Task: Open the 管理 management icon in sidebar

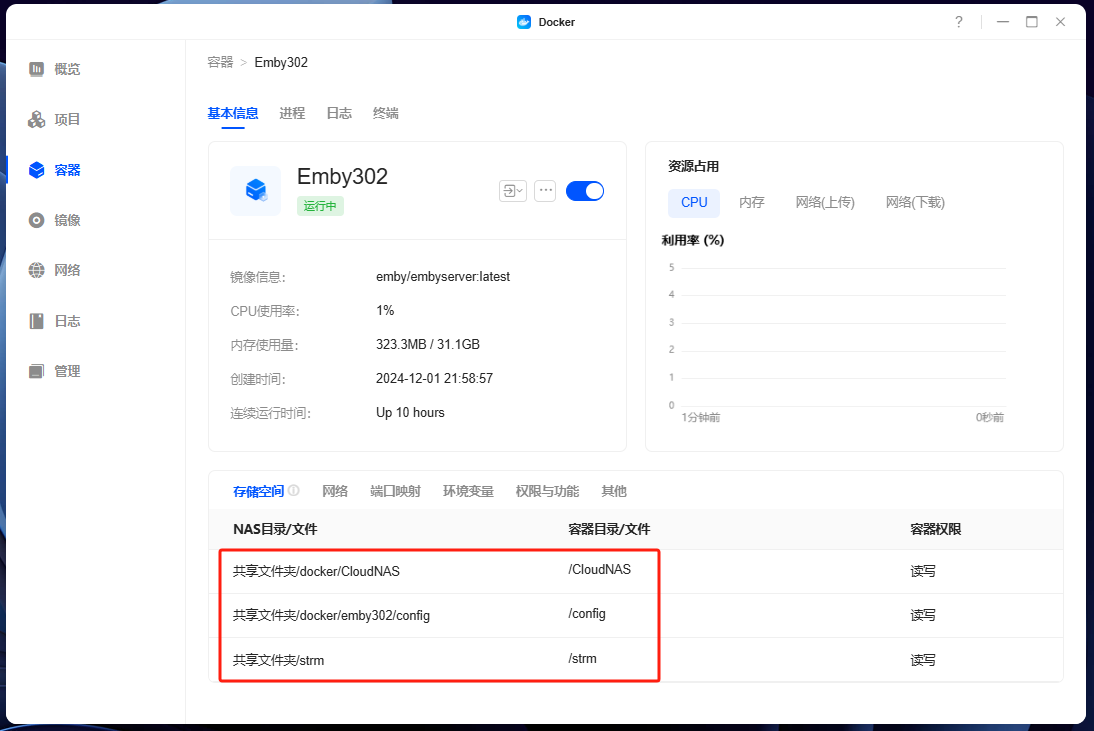Action: tap(36, 371)
